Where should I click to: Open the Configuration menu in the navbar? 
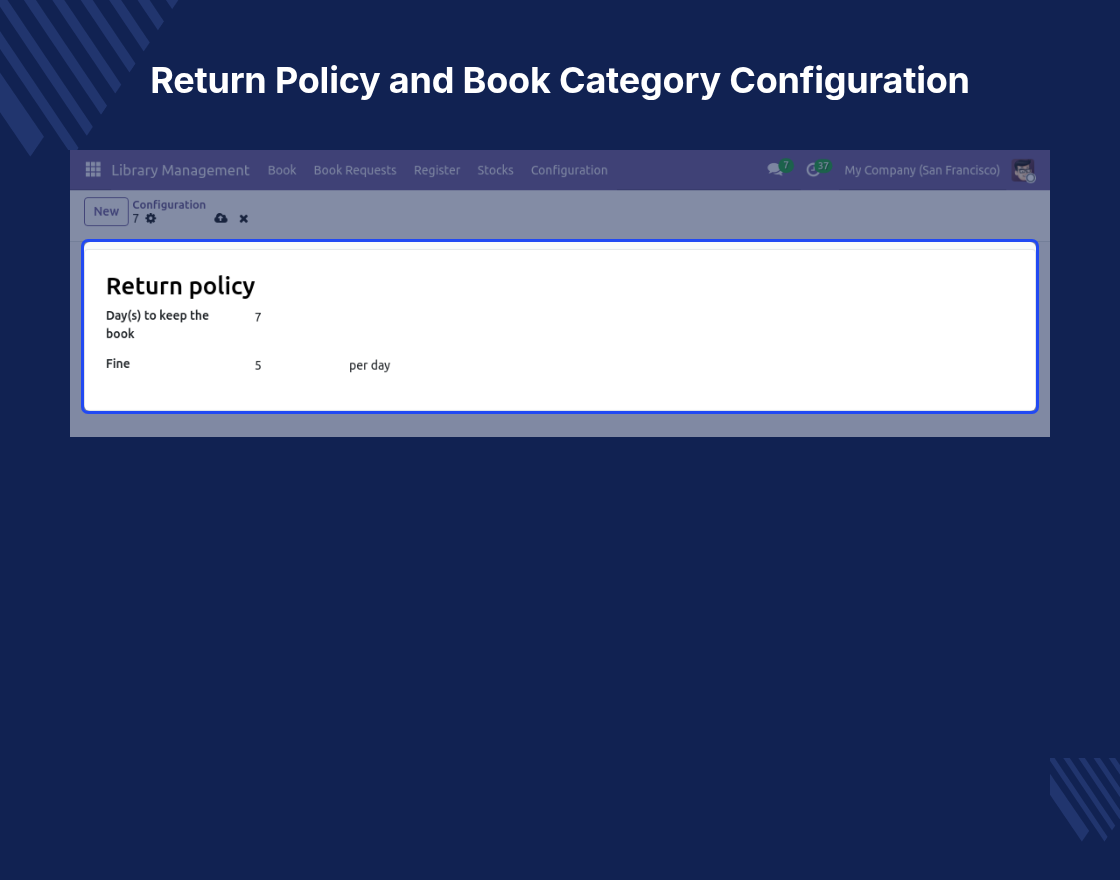tap(569, 170)
